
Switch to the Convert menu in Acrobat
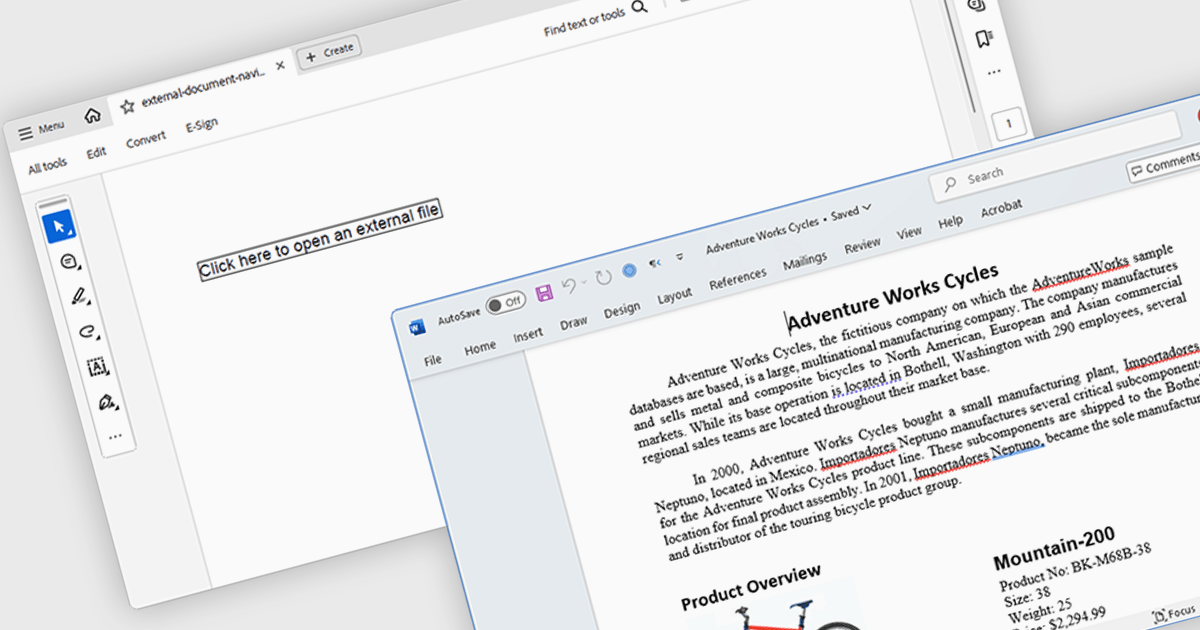pyautogui.click(x=146, y=142)
